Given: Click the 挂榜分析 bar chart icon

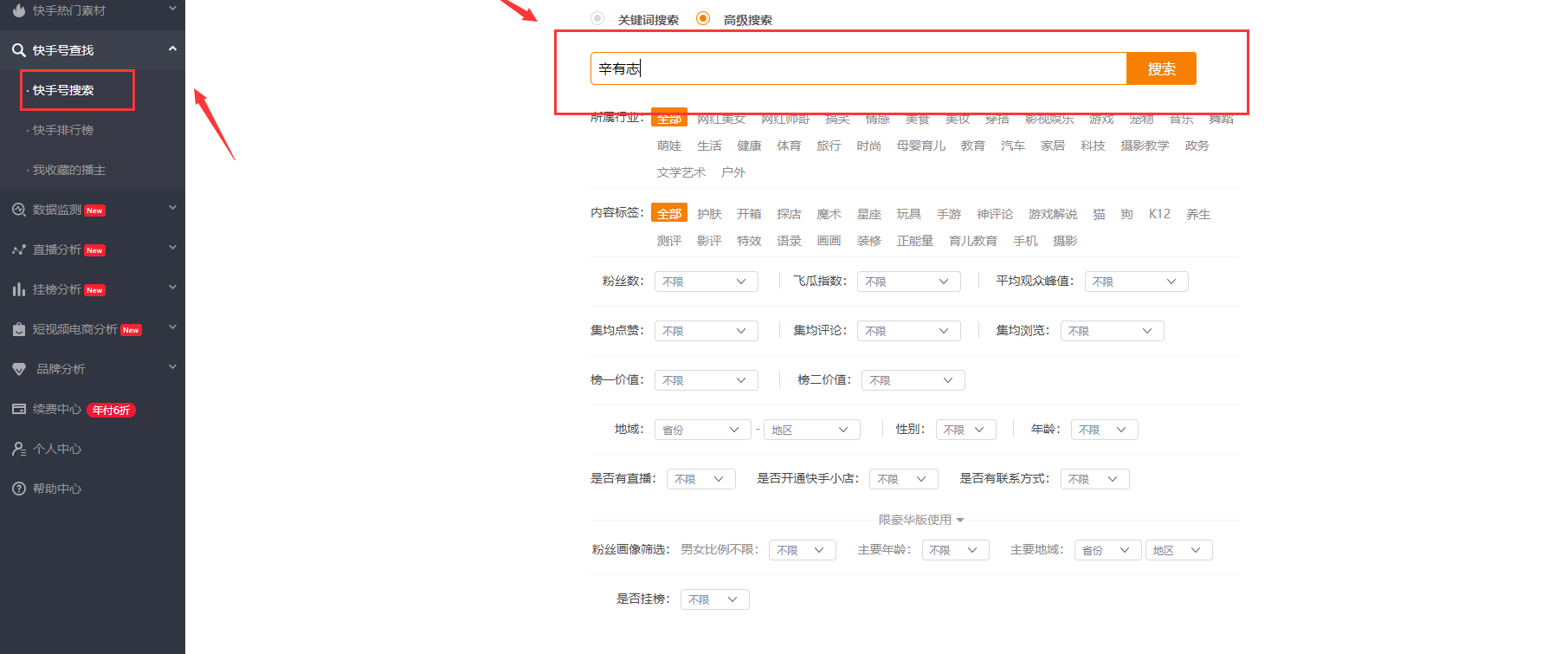Looking at the screenshot, I should (18, 289).
